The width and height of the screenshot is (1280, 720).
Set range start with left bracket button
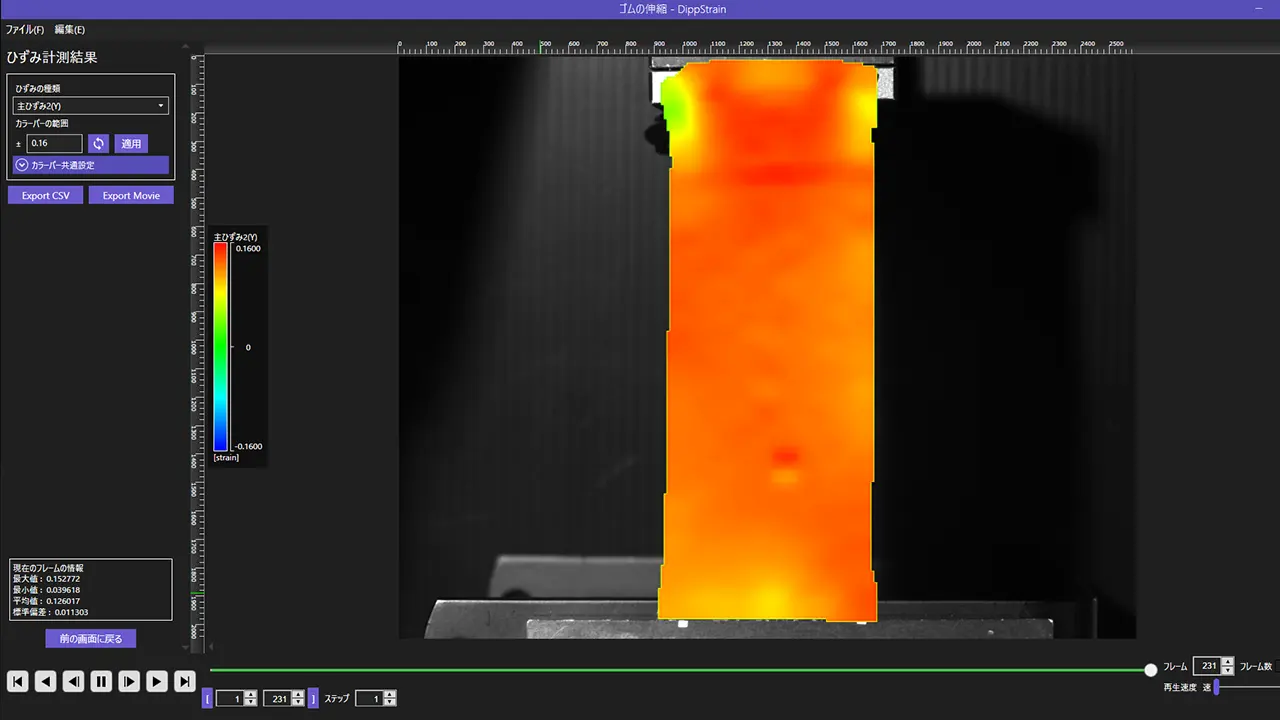(x=208, y=699)
